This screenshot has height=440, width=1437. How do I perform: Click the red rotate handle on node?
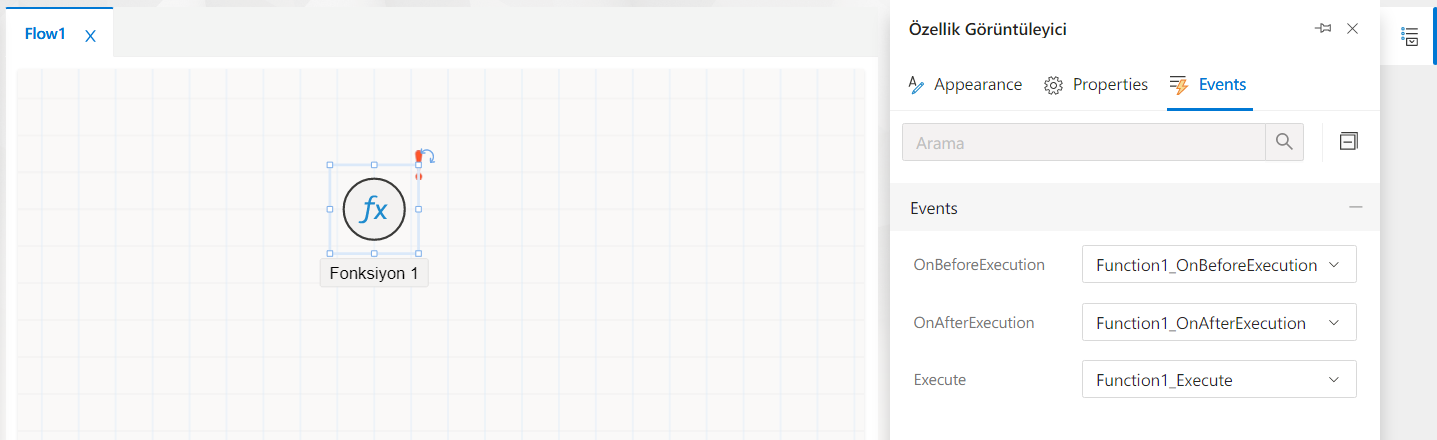pos(423,157)
